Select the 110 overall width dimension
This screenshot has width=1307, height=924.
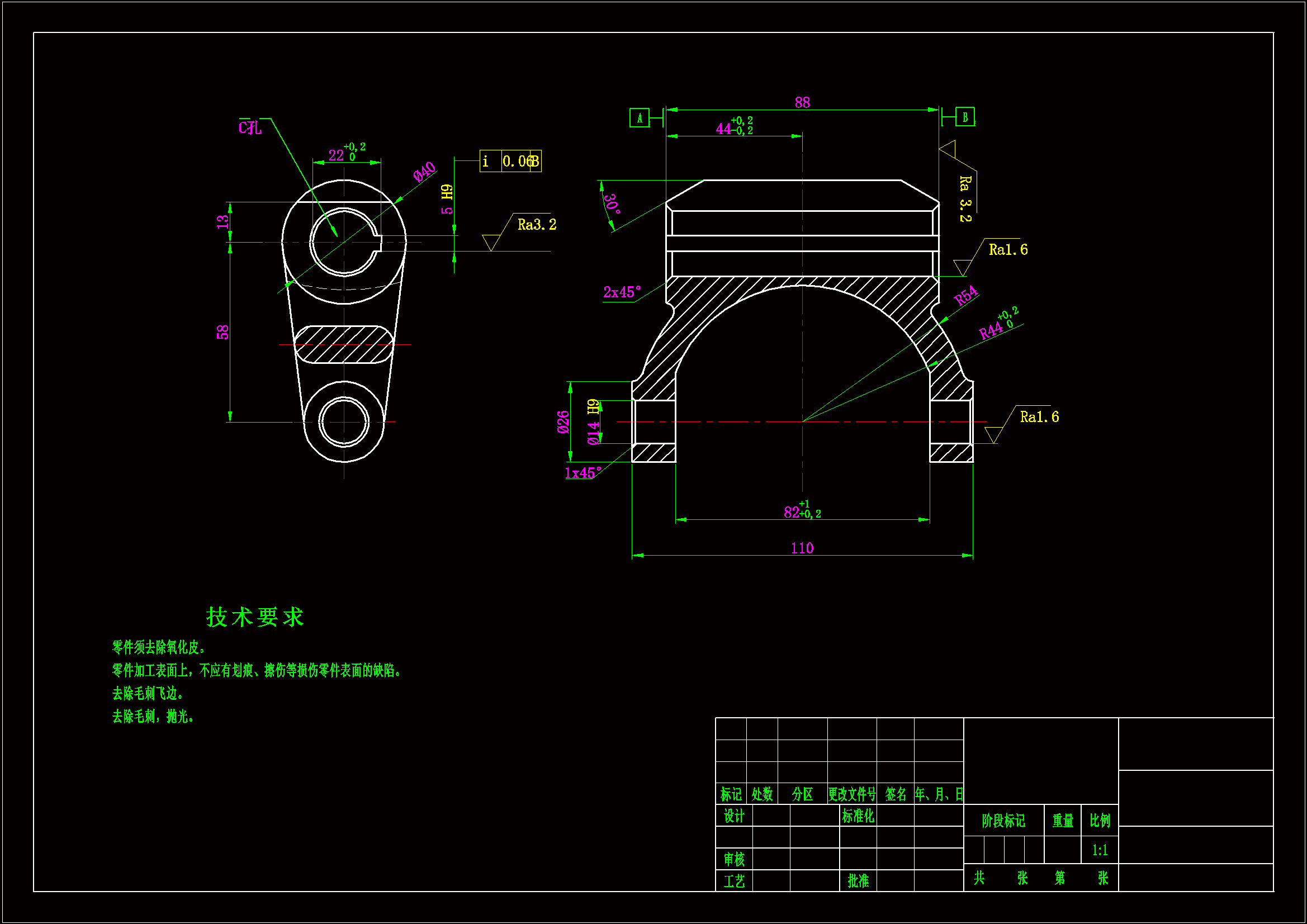point(802,548)
